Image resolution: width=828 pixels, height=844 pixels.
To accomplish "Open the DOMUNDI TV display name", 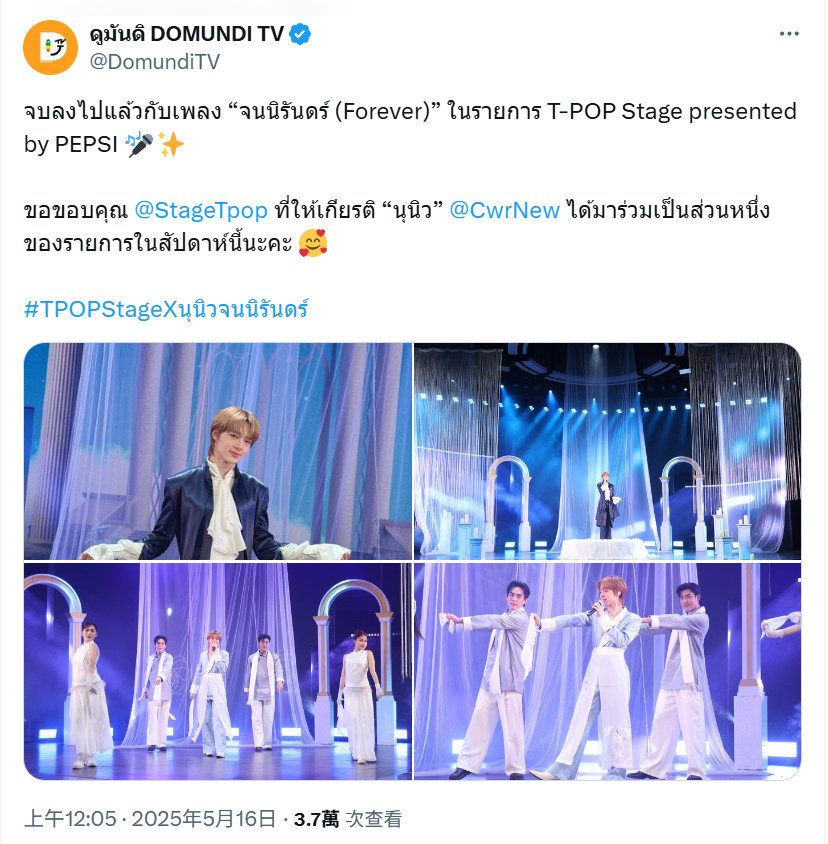I will tap(186, 34).
